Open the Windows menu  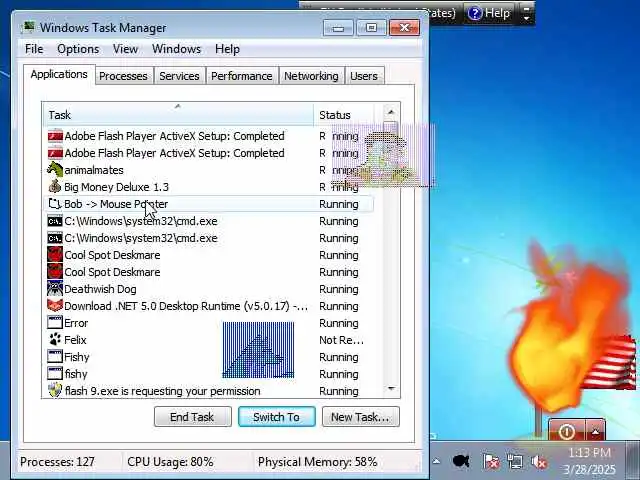[176, 49]
